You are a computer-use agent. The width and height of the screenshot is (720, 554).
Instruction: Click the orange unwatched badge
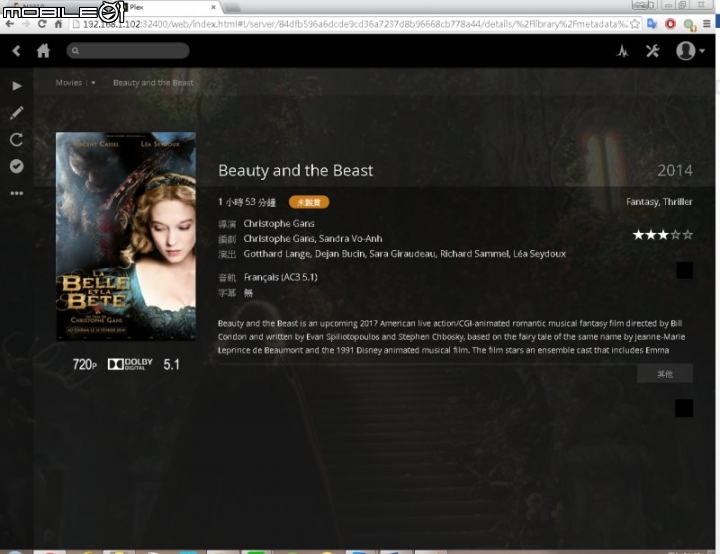(309, 202)
